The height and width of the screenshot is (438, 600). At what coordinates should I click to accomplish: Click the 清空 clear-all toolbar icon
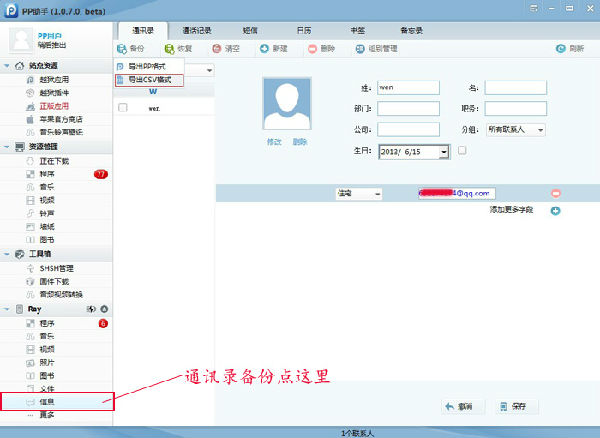click(217, 49)
